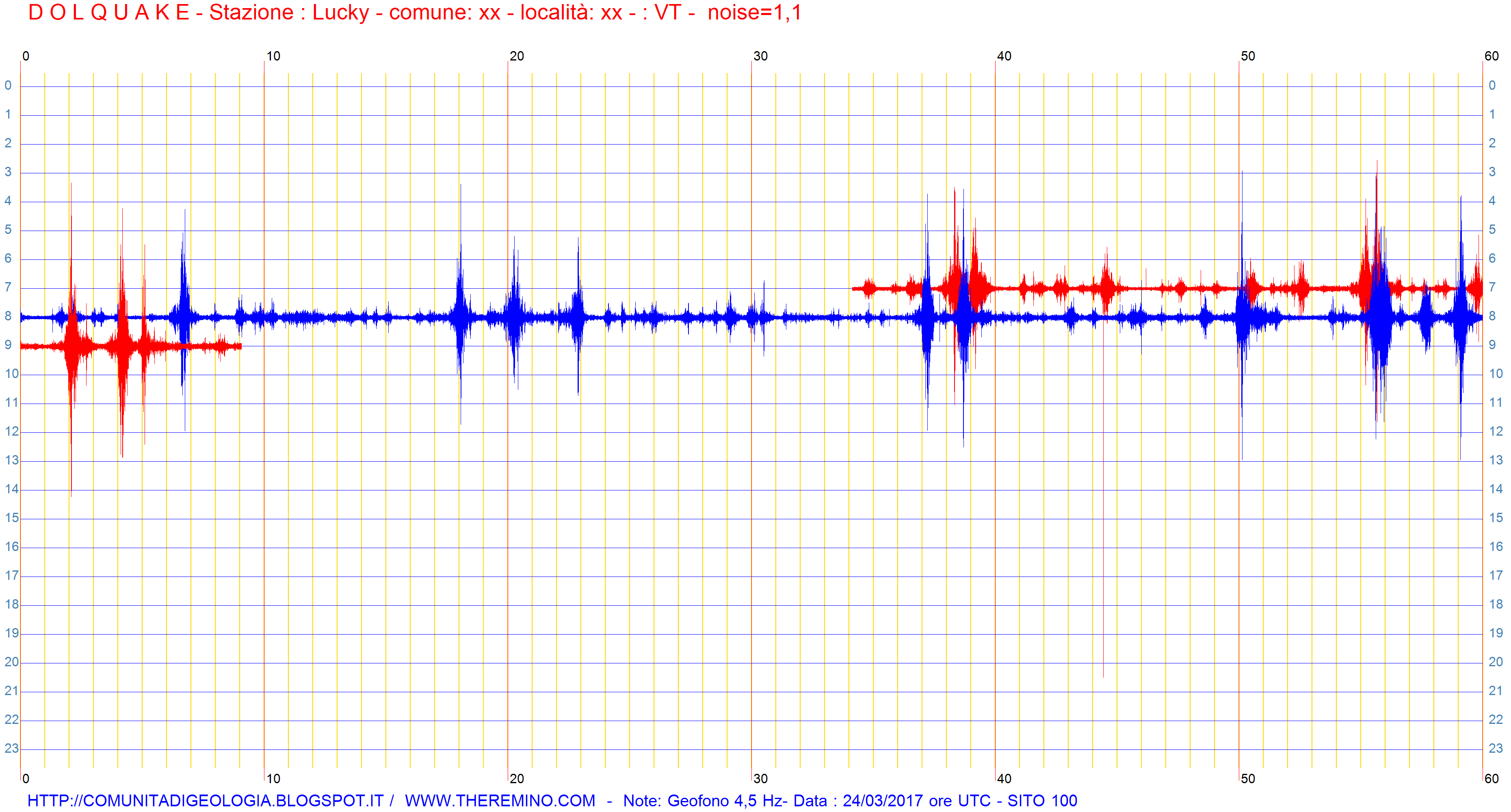Click the 'noise=1,1' value in header
This screenshot has height=812, width=1511.
tap(754, 12)
